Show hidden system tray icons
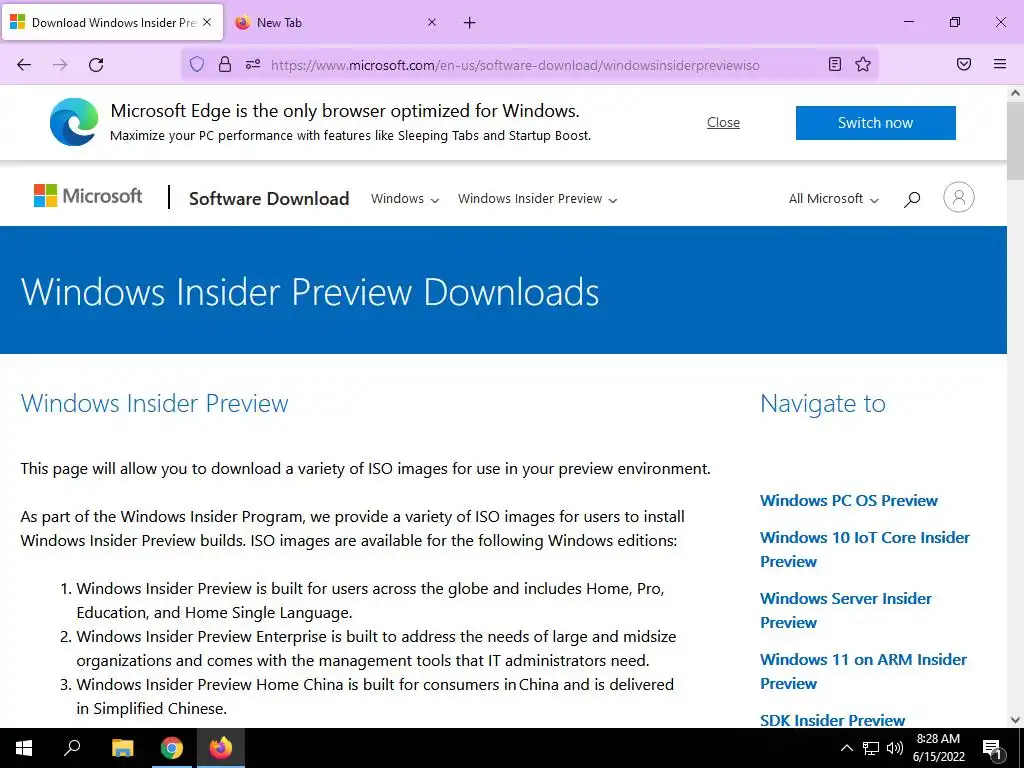 pyautogui.click(x=846, y=748)
